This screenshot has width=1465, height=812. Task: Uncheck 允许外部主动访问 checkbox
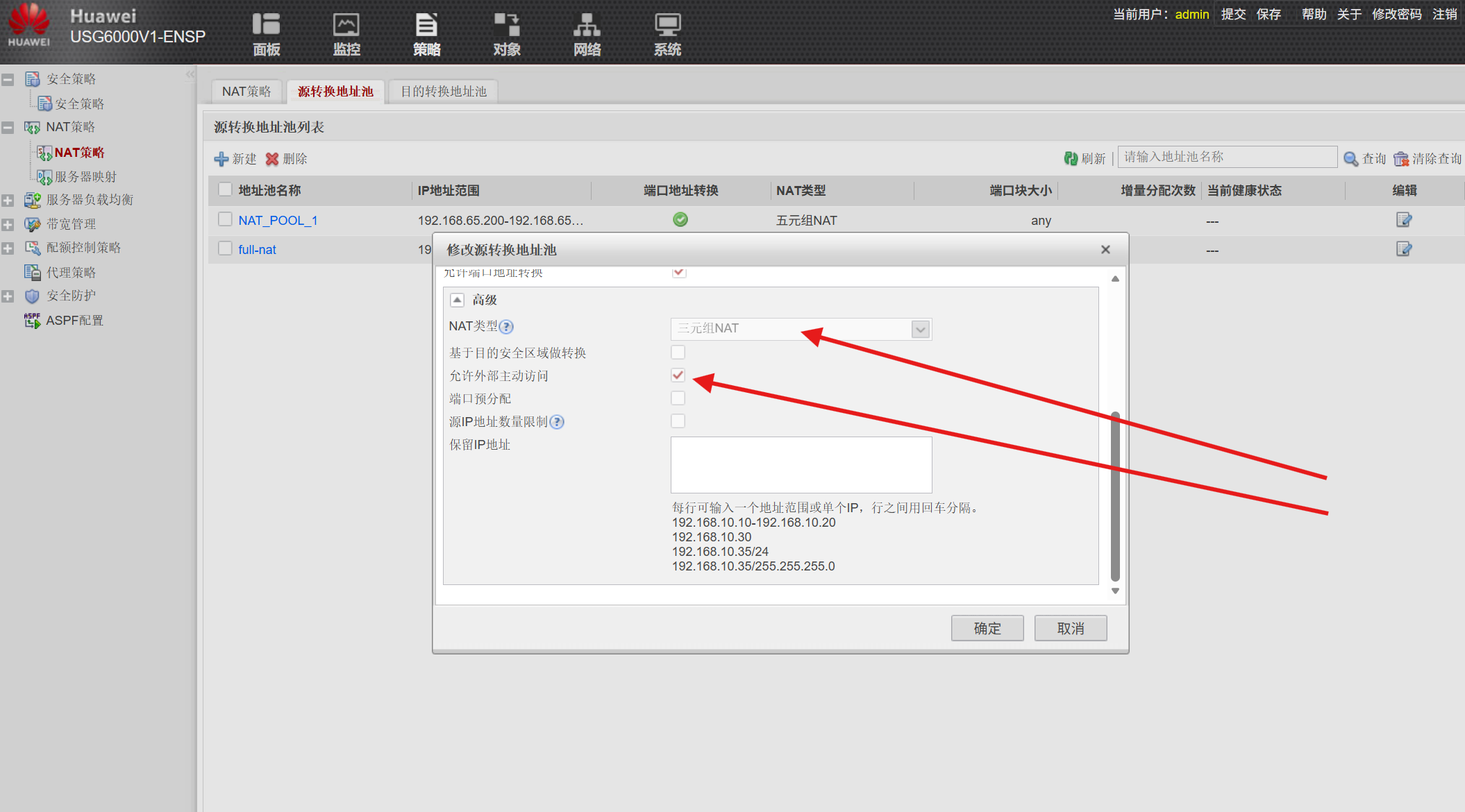coord(678,375)
